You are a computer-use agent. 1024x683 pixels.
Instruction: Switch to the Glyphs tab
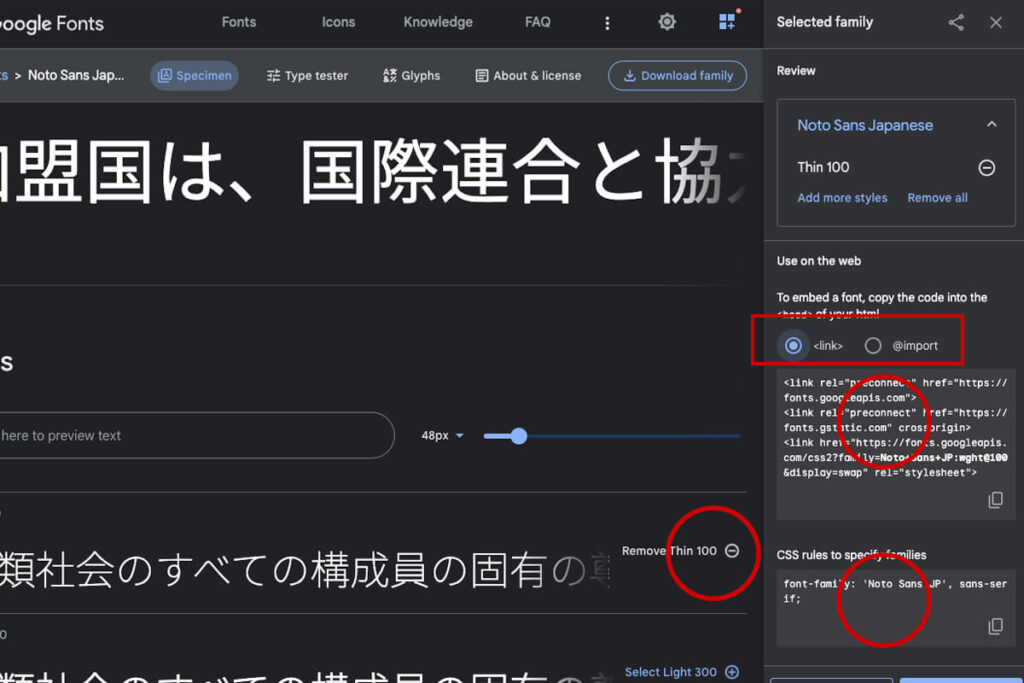point(411,76)
